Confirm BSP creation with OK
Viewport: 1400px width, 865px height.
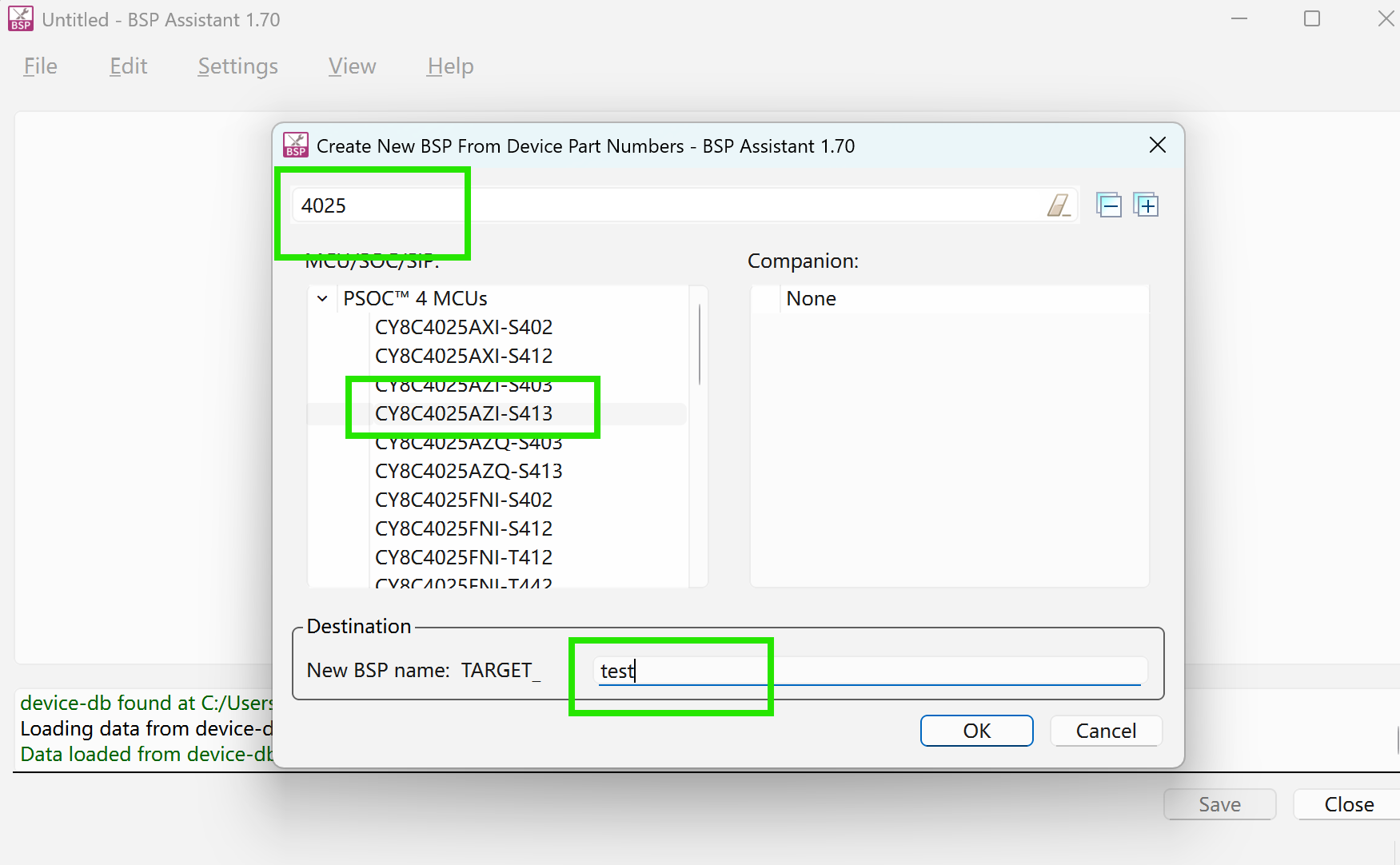tap(977, 731)
